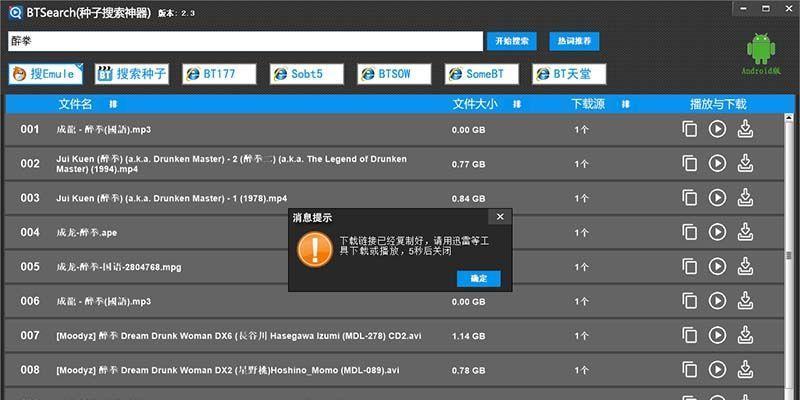Switch to the BTSOW source
The image size is (800, 400).
pyautogui.click(x=394, y=74)
